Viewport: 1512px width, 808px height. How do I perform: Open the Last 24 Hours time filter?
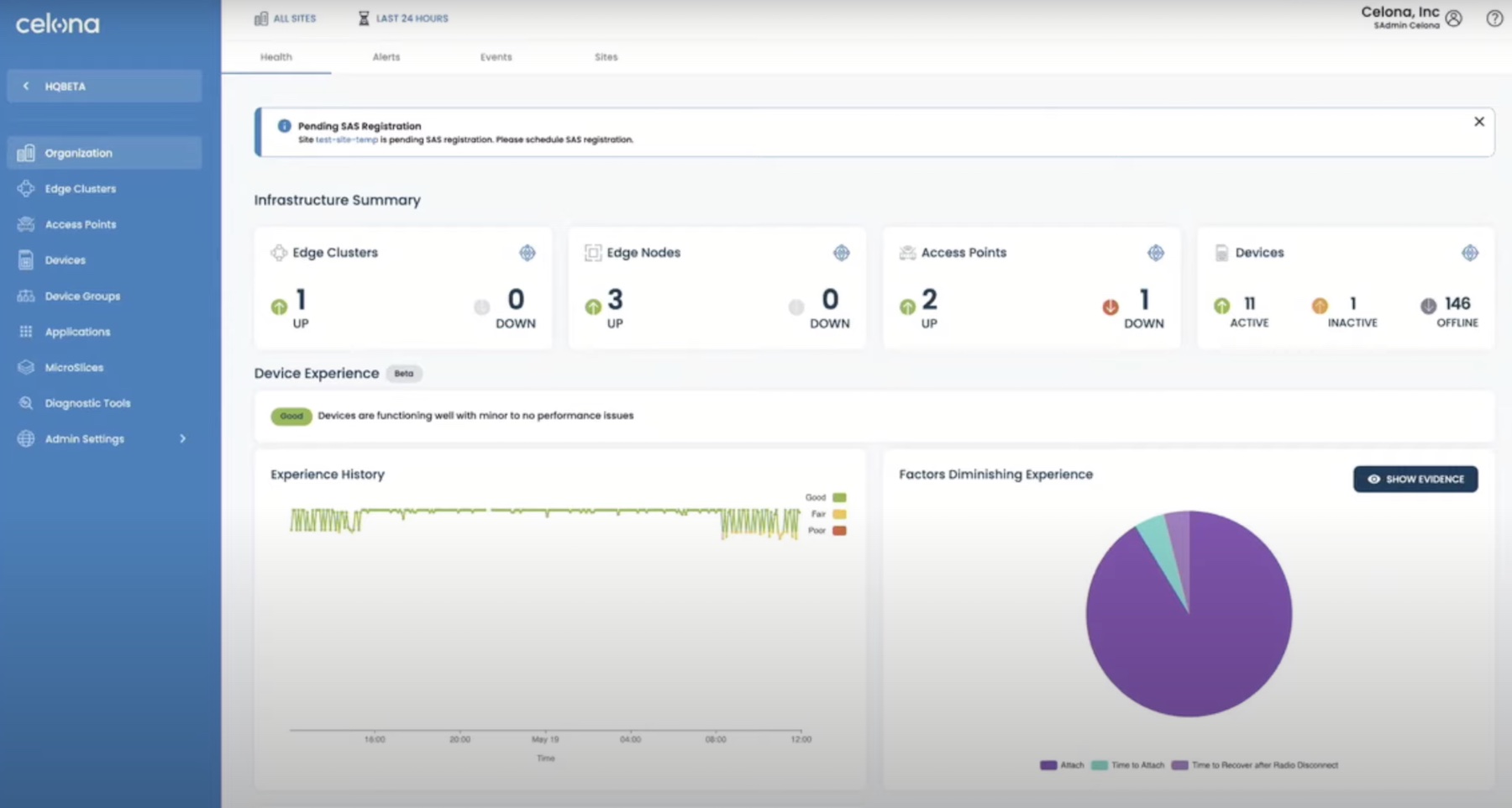pyautogui.click(x=403, y=18)
